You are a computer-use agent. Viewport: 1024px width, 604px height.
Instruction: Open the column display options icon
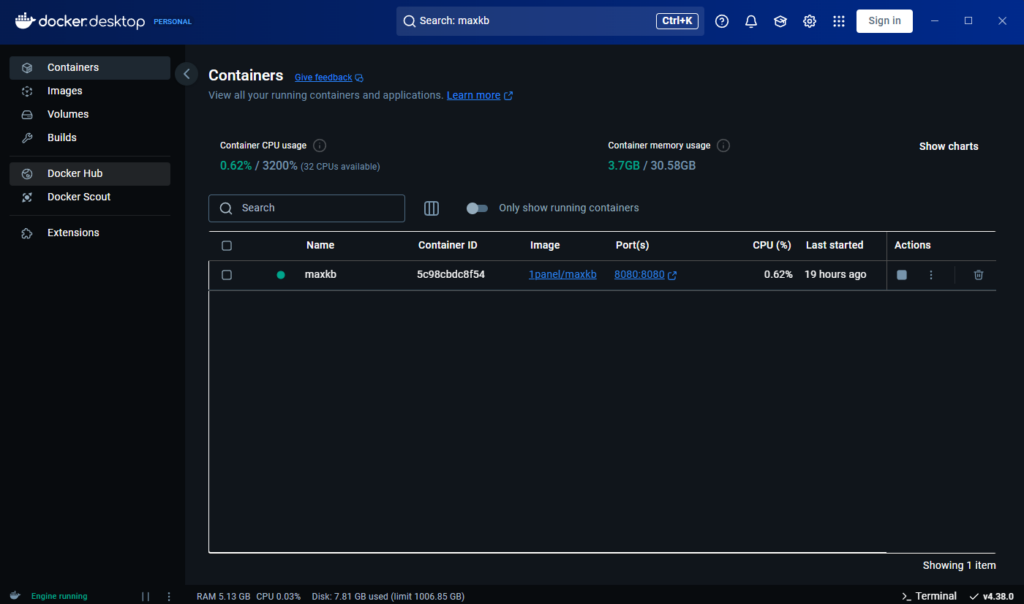pos(431,208)
